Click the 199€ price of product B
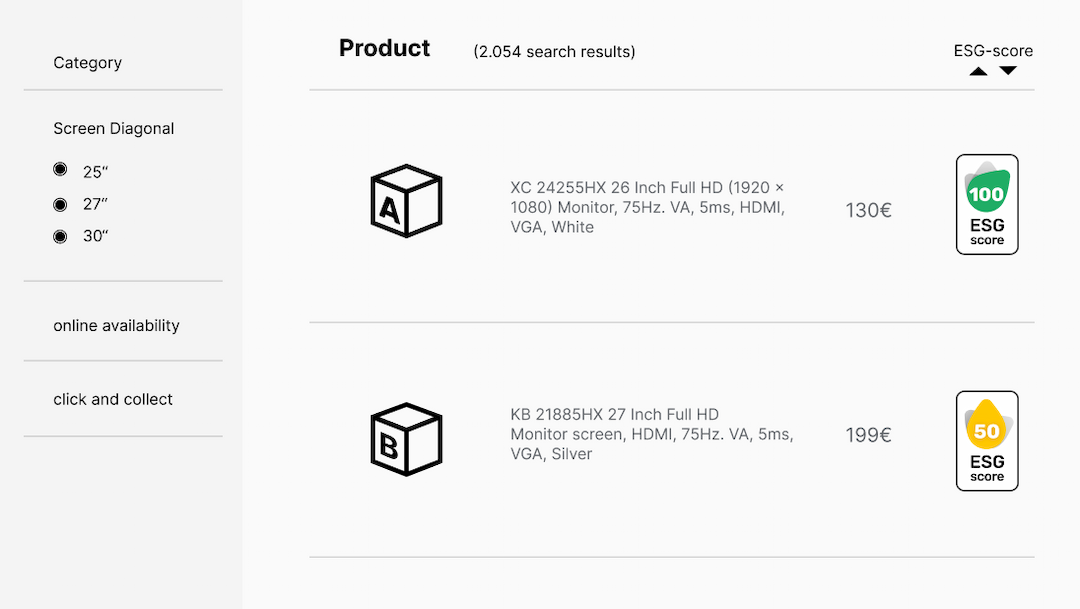Image resolution: width=1080 pixels, height=609 pixels. (x=869, y=435)
